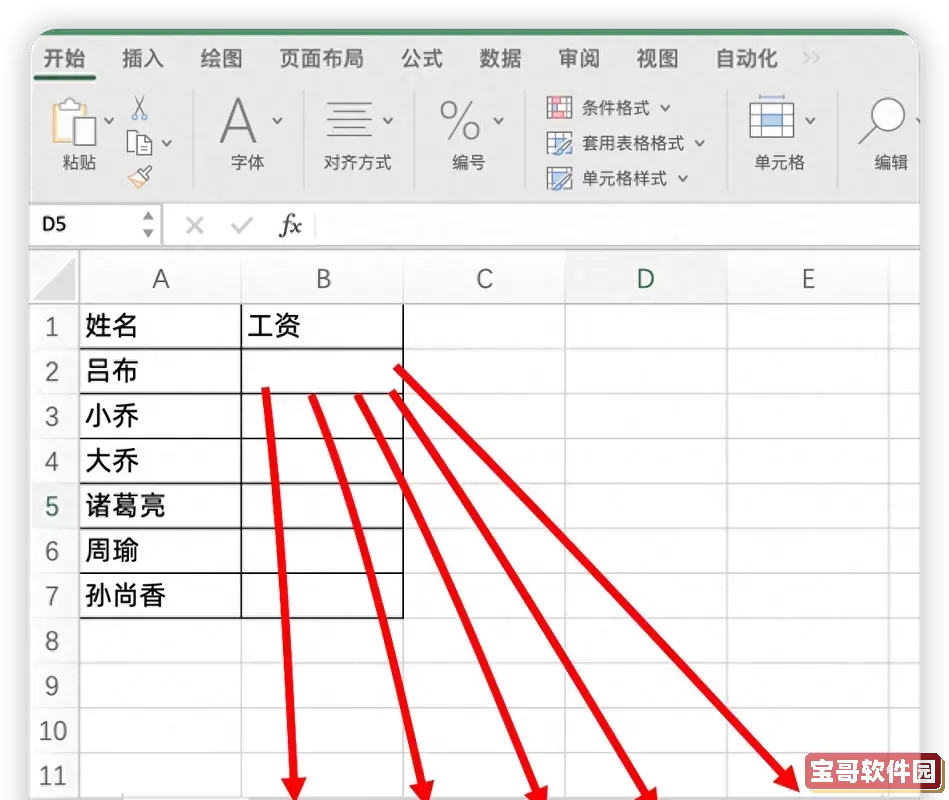Click the Cut scissors icon
This screenshot has width=949, height=800.
(x=139, y=108)
